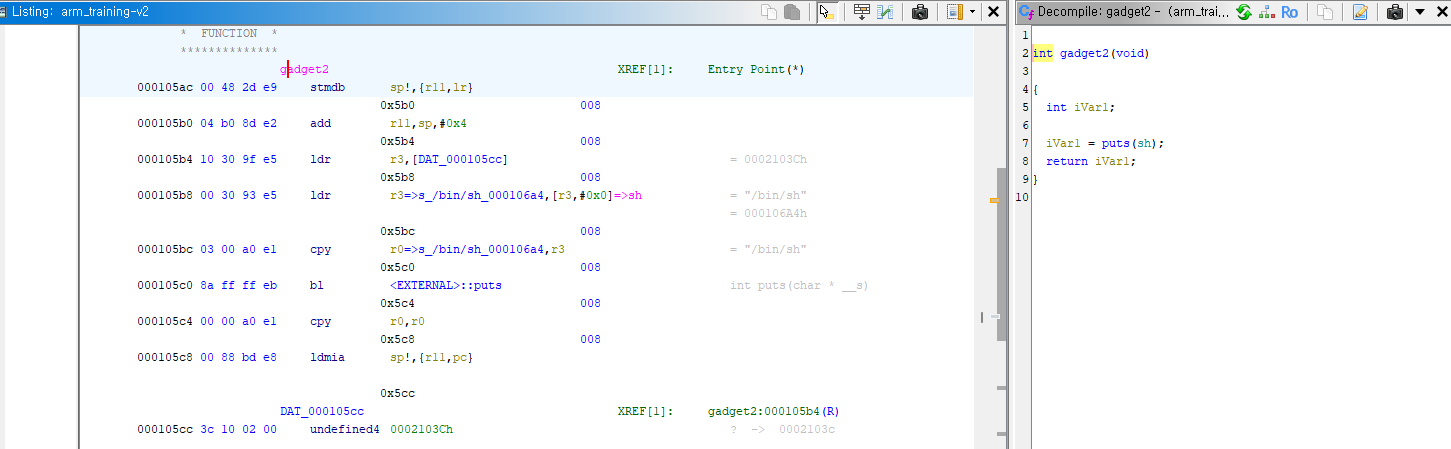The width and height of the screenshot is (1451, 449).
Task: Open the data type hierarchy icon
Action: pos(1267,12)
